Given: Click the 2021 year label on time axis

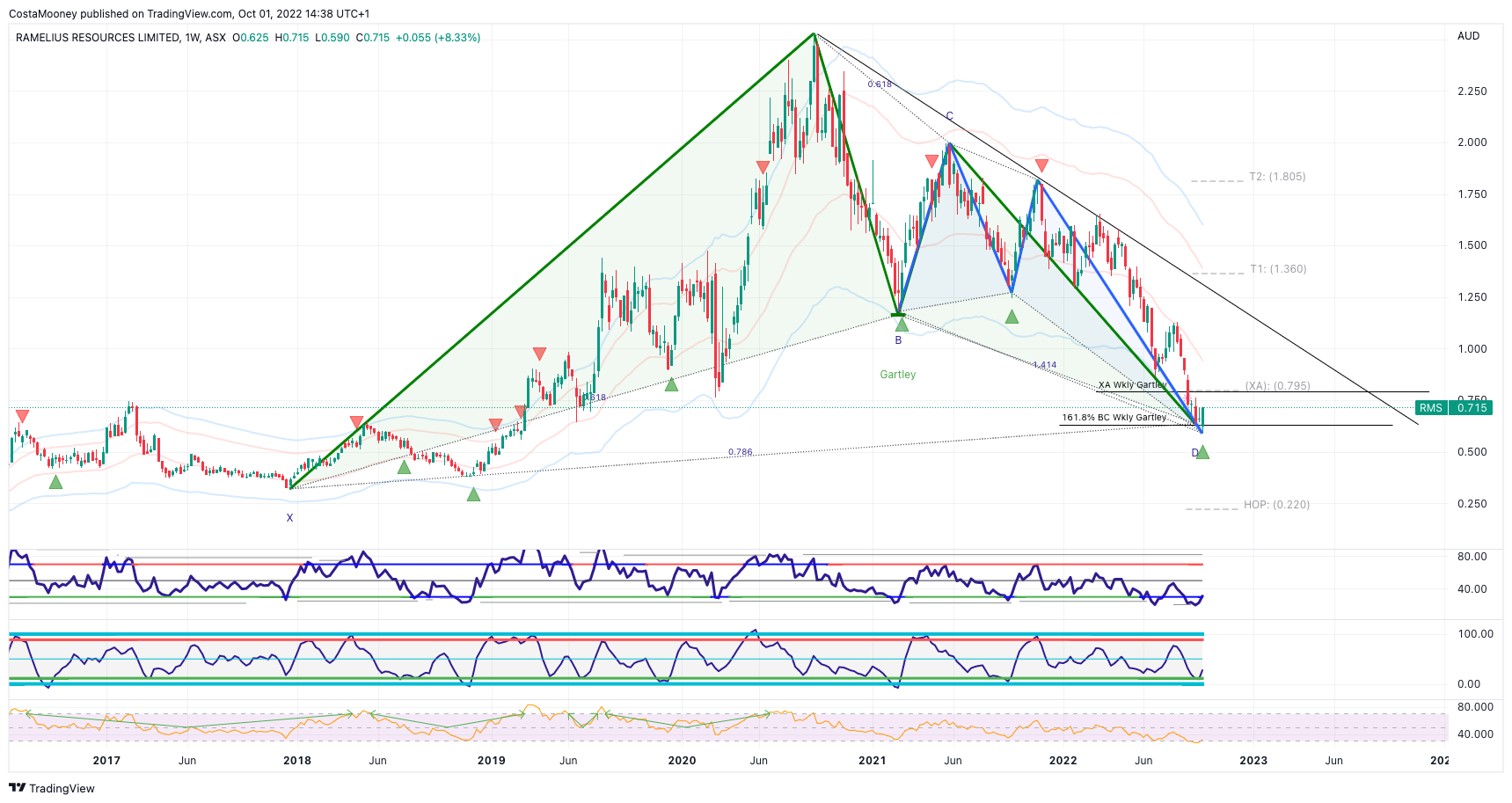Looking at the screenshot, I should click(x=872, y=761).
